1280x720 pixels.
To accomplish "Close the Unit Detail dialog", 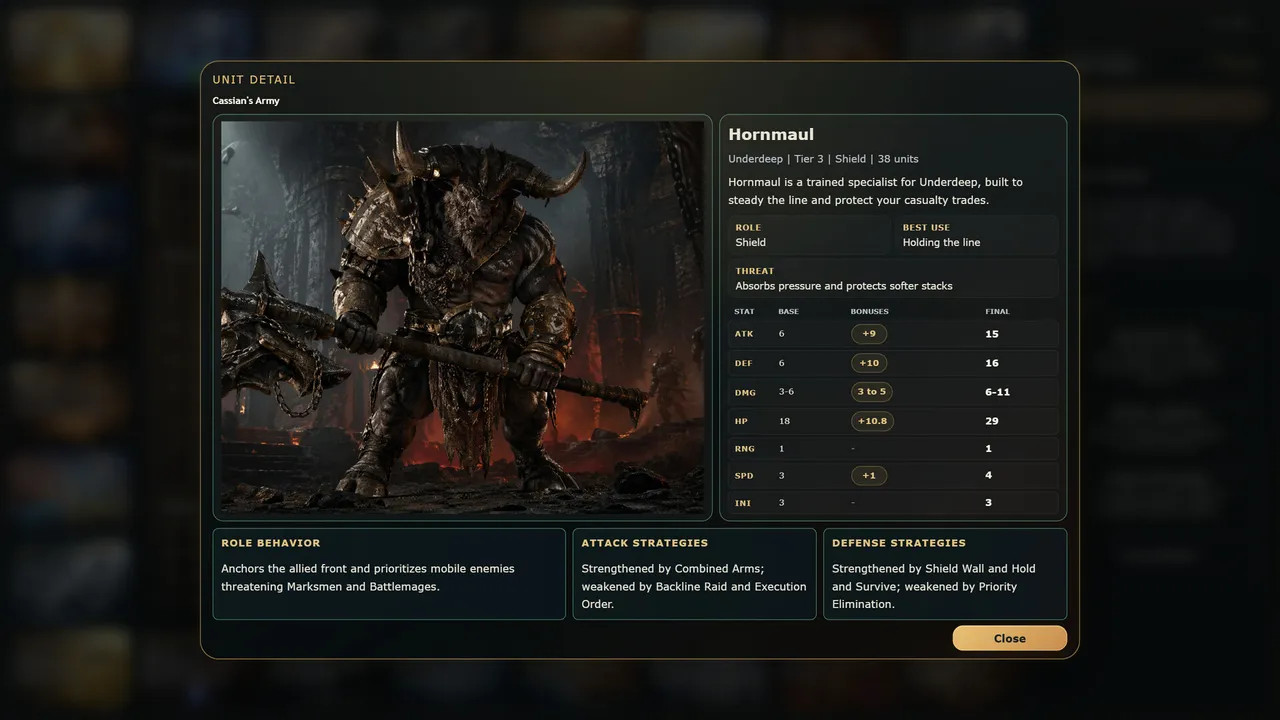I will [x=1009, y=638].
